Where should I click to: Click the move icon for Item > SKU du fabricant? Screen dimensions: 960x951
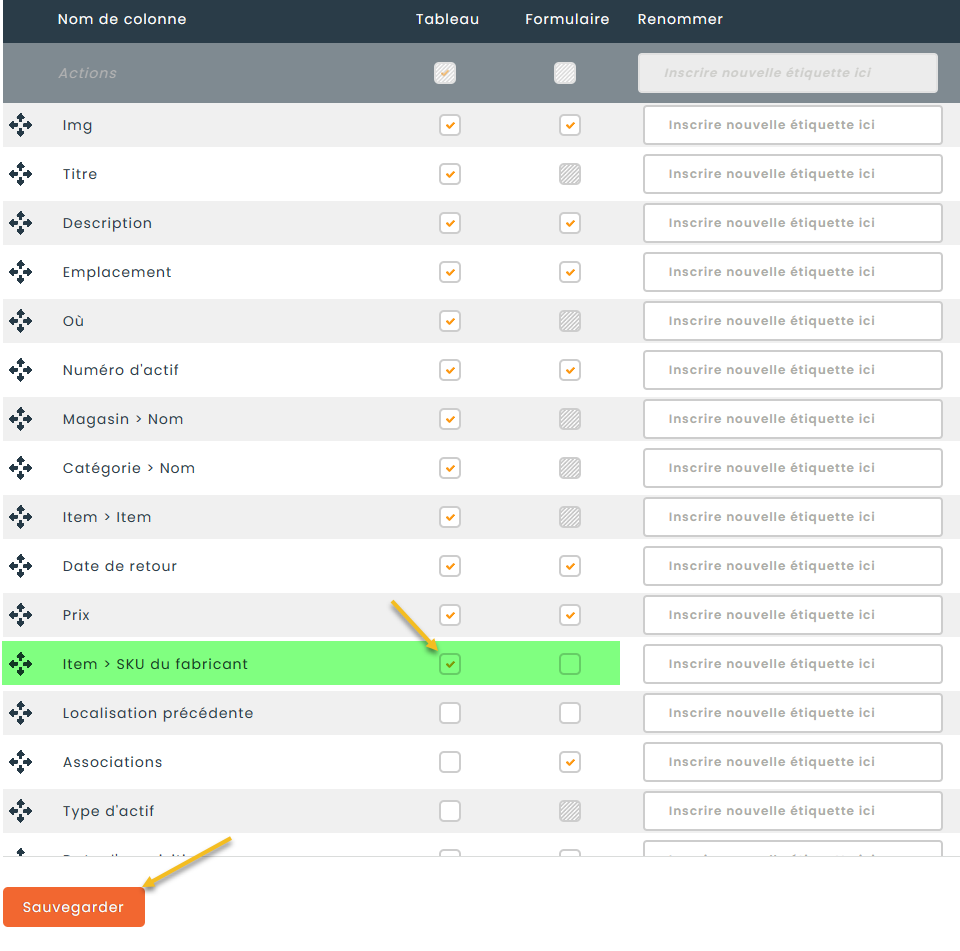coord(20,664)
